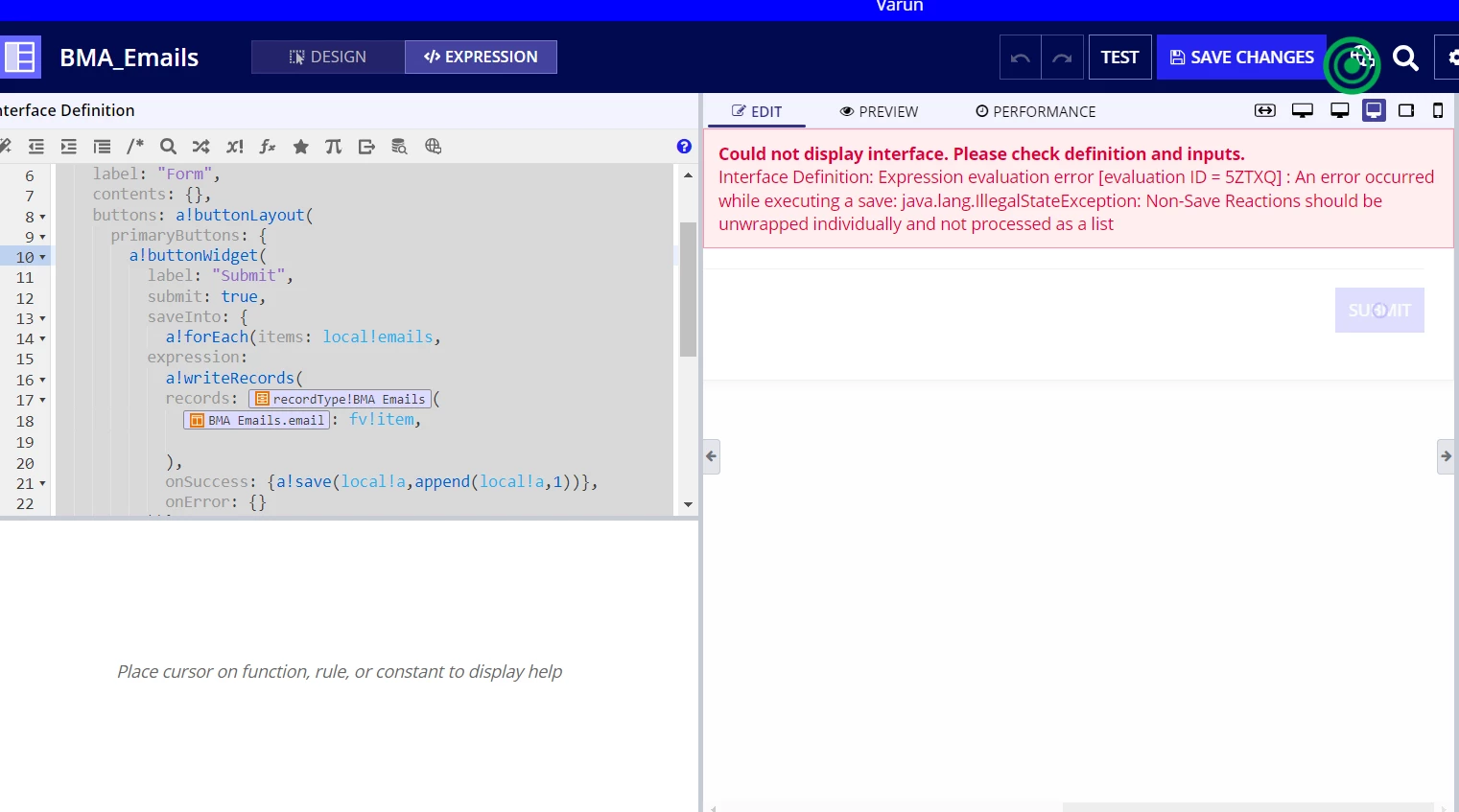The image size is (1459, 812).
Task: Open the blue help question mark icon
Action: pos(684,147)
